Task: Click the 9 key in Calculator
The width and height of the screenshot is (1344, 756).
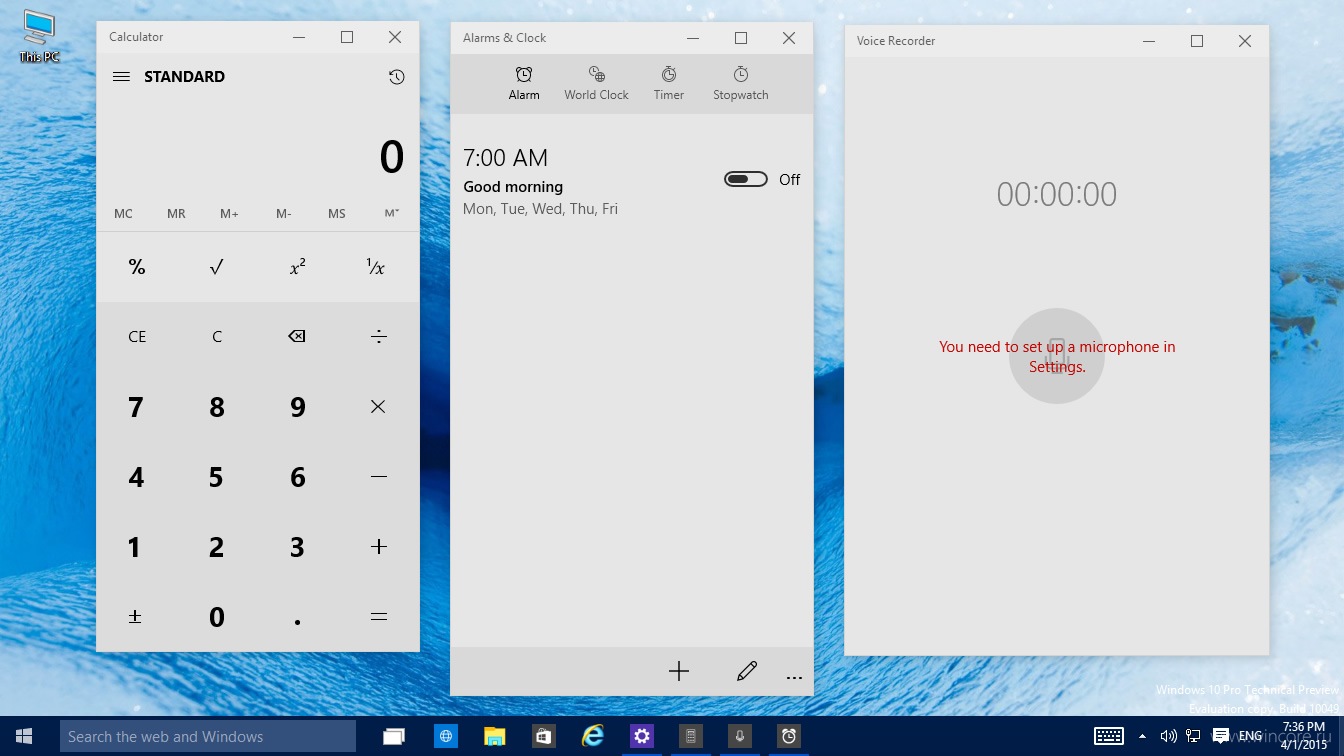Action: pyautogui.click(x=297, y=407)
